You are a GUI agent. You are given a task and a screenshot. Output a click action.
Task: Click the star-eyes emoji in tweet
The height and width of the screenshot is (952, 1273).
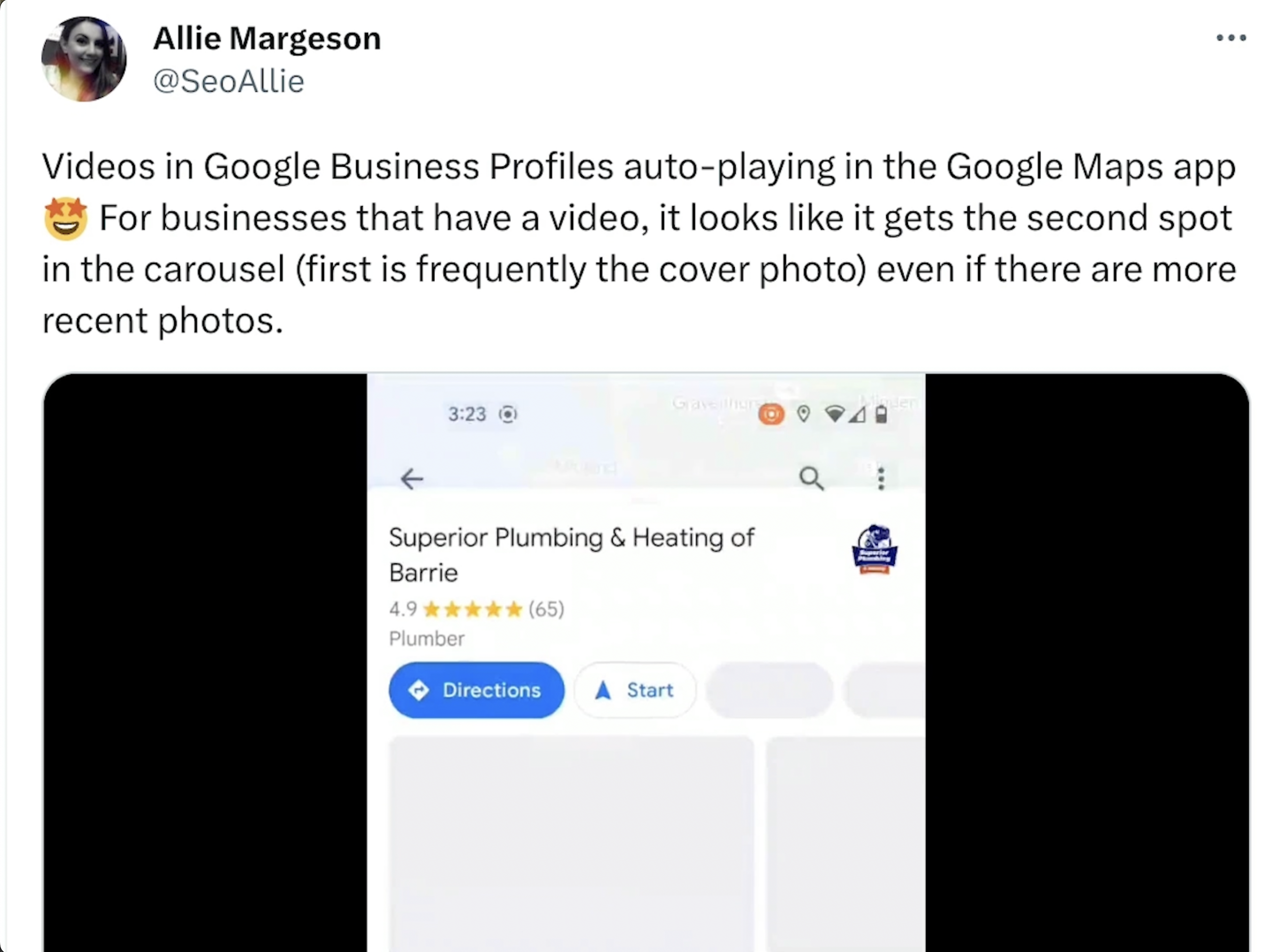click(x=66, y=218)
